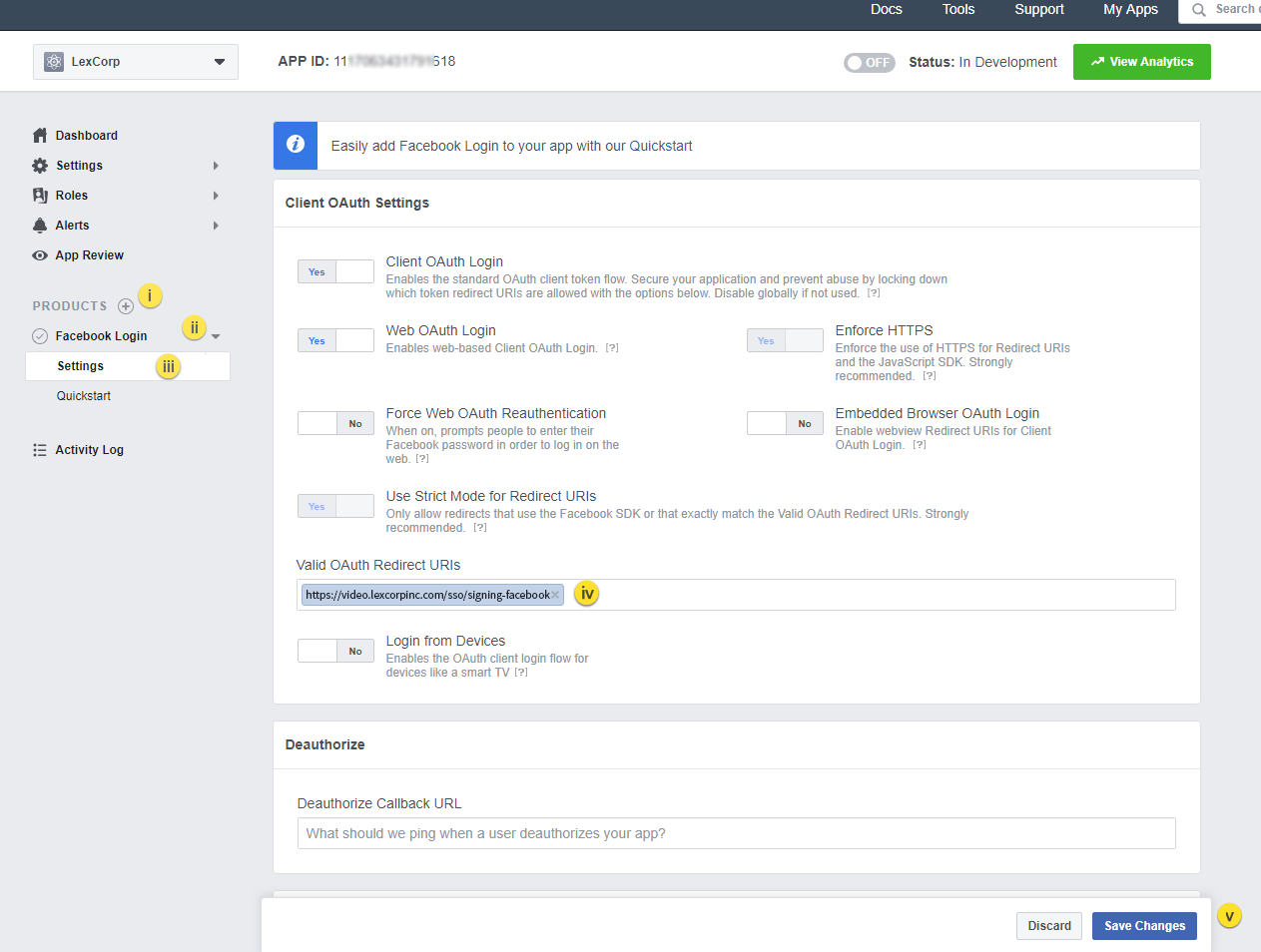This screenshot has width=1261, height=952.
Task: Add a product with the plus icon
Action: coord(126,306)
